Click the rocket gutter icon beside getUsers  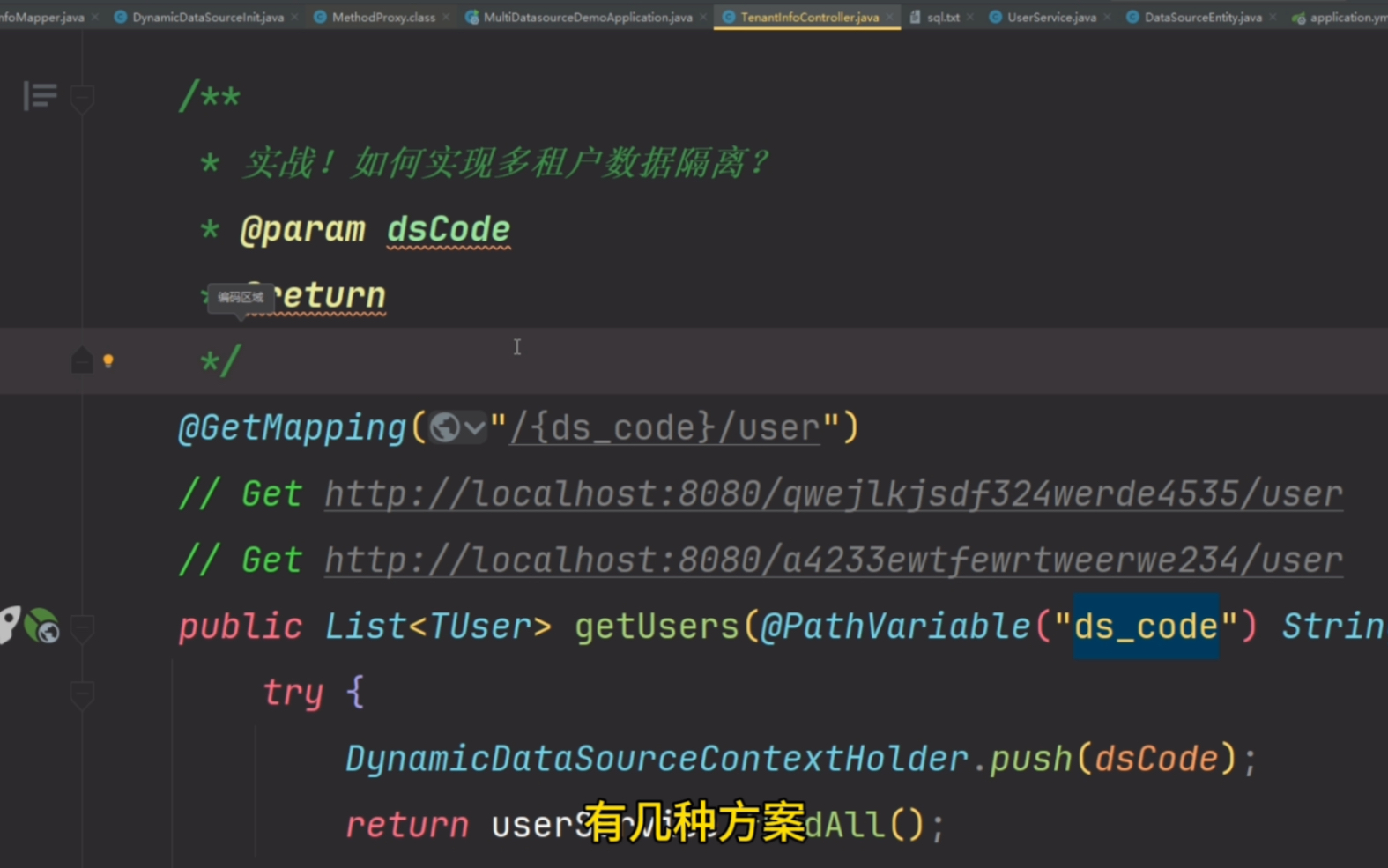click(x=8, y=626)
